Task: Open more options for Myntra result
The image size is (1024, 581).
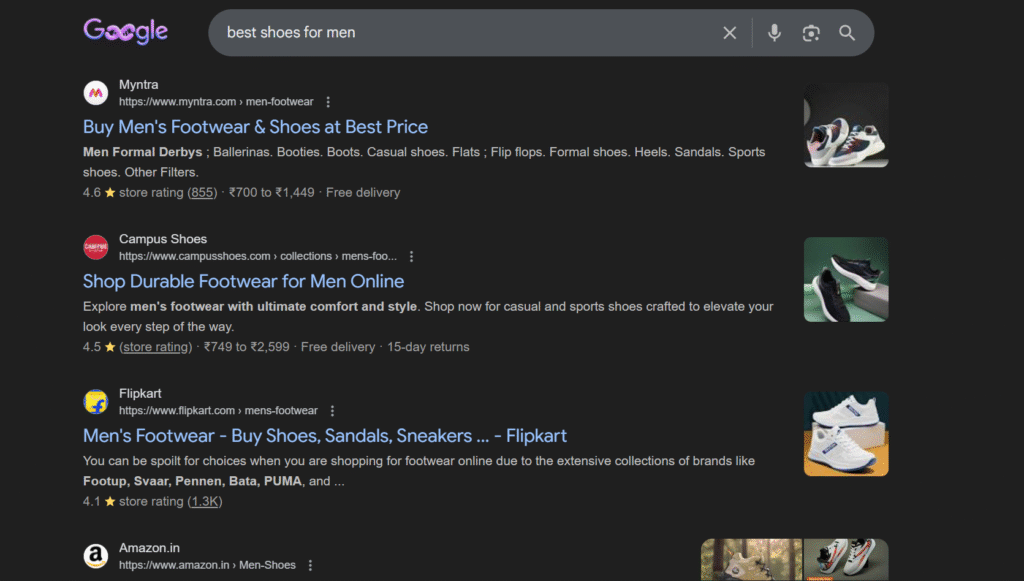Action: (328, 102)
